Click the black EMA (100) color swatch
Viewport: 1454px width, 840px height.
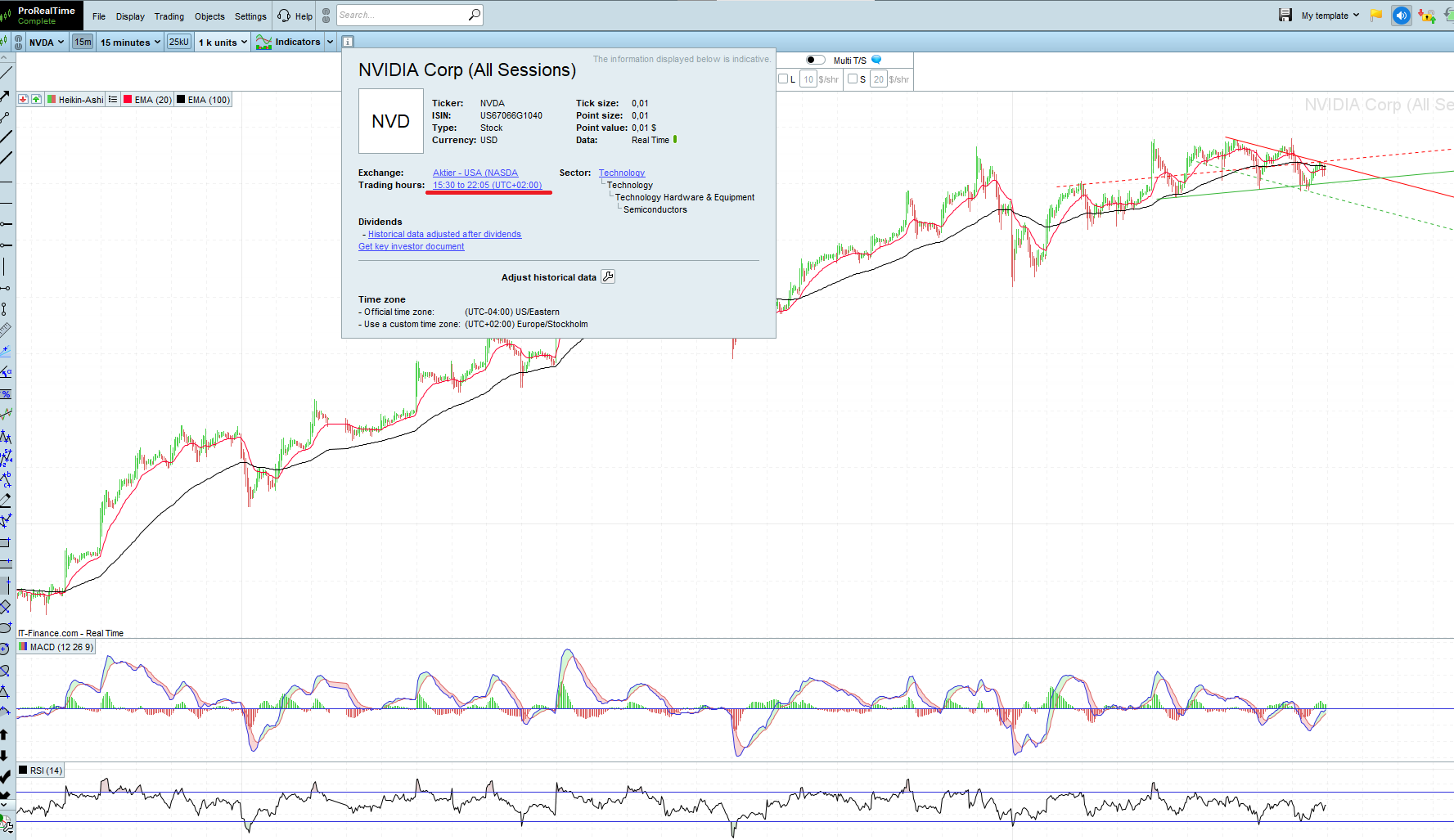[x=181, y=100]
